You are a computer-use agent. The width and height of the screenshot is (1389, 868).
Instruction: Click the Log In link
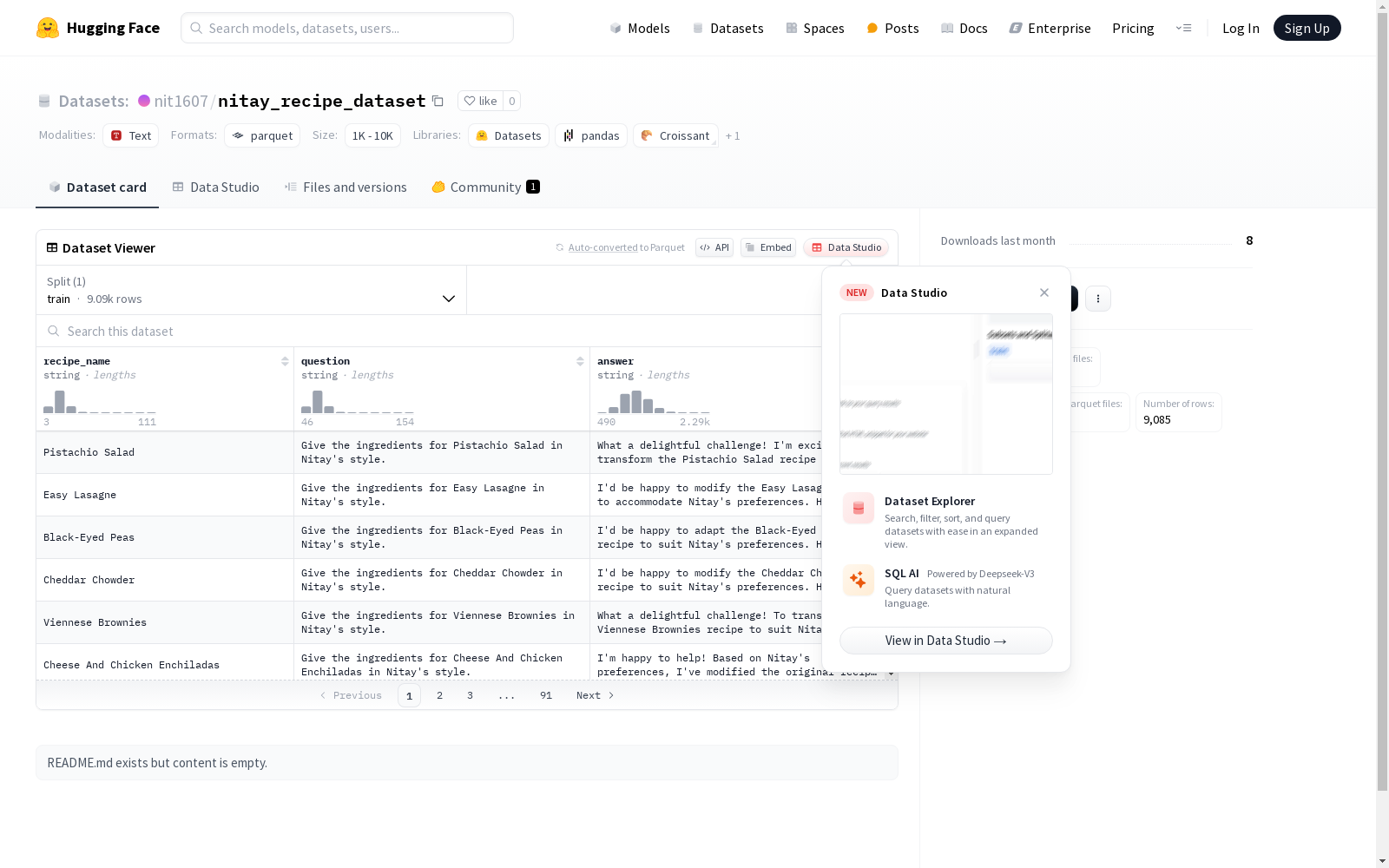(x=1241, y=28)
